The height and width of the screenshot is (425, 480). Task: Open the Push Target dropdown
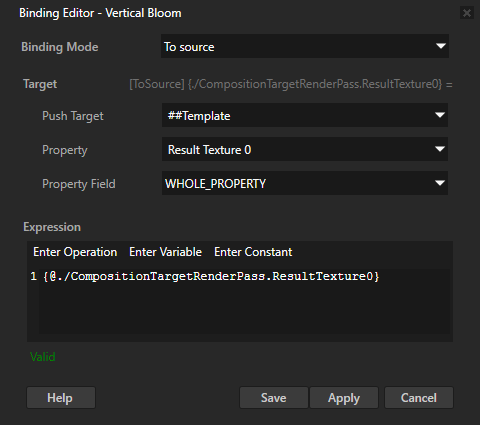tap(305, 115)
